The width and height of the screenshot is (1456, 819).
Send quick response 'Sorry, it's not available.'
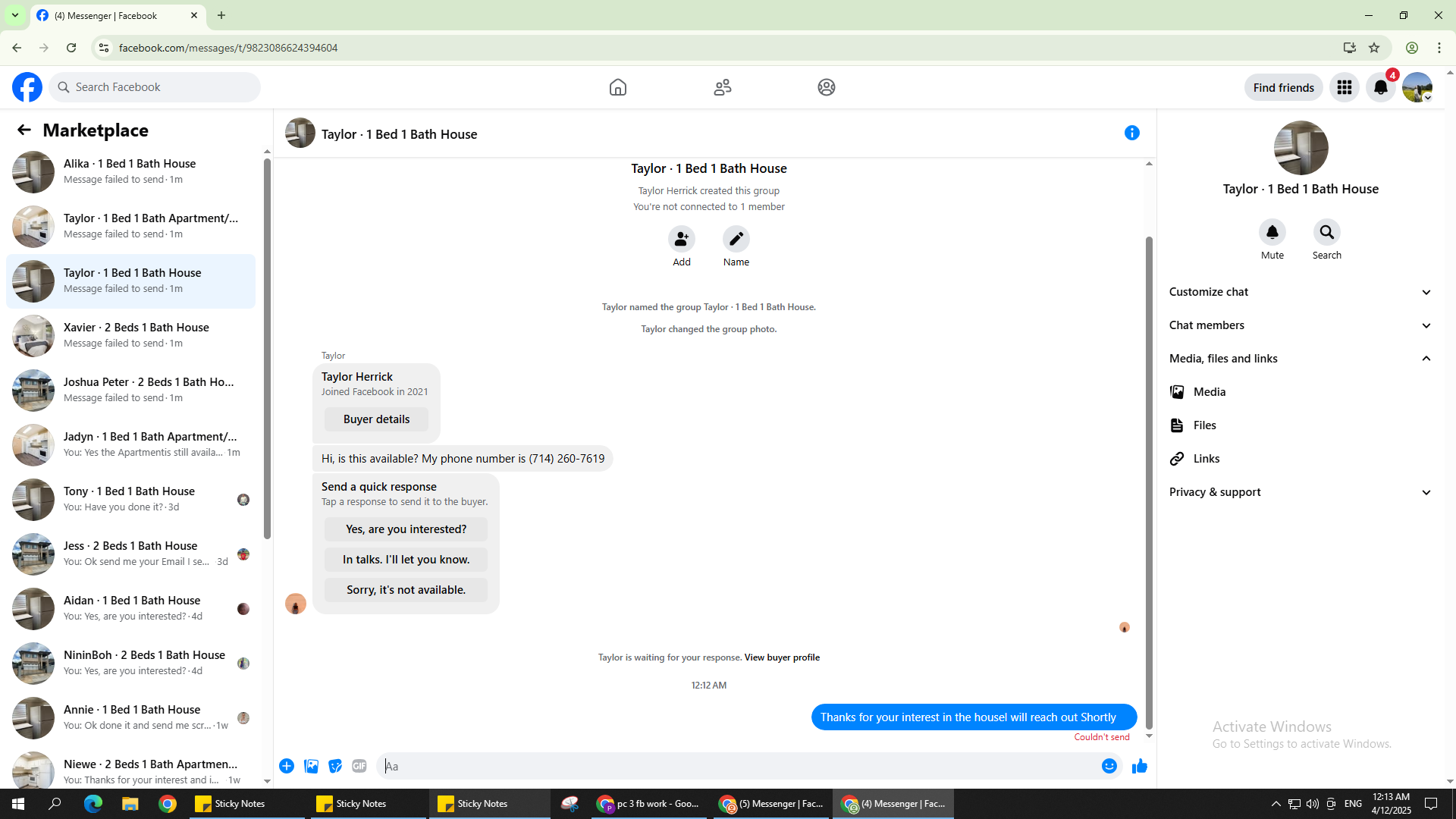point(406,590)
